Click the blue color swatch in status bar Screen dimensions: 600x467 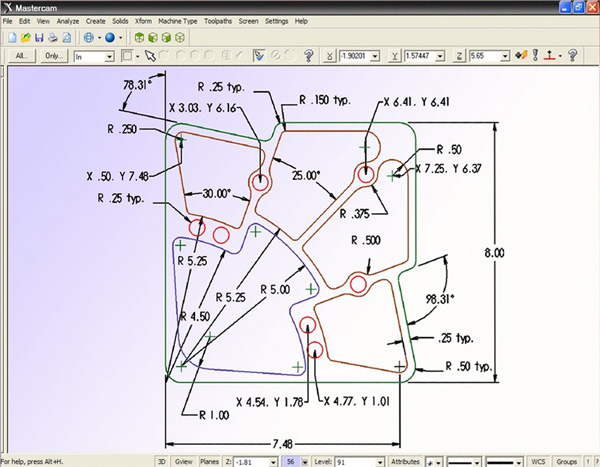(x=290, y=461)
